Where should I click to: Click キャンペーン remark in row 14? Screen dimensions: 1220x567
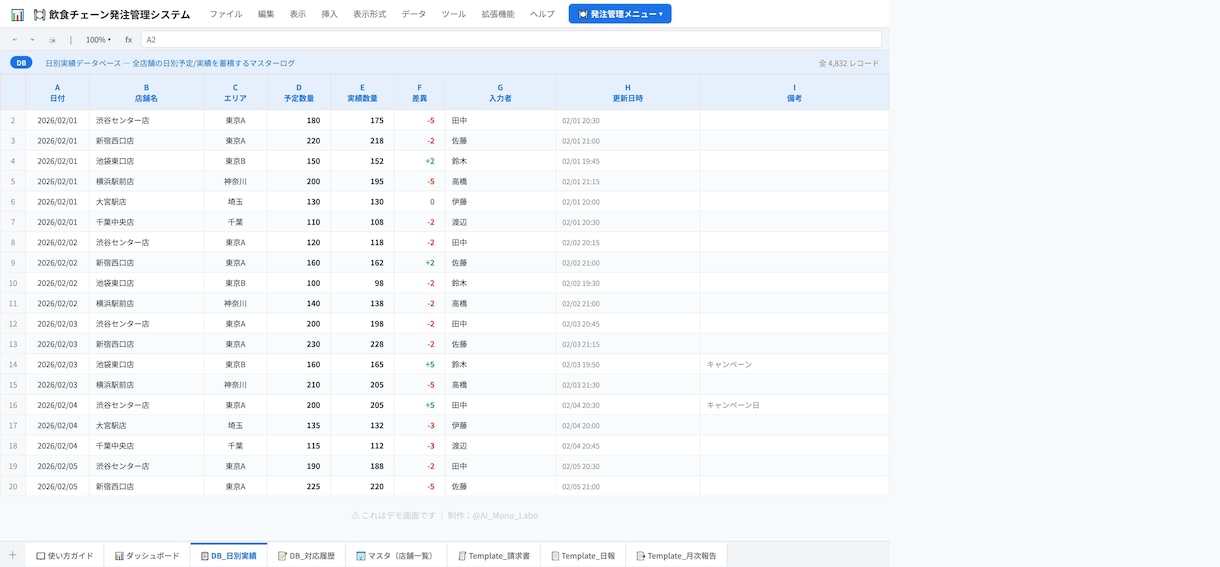pos(795,364)
